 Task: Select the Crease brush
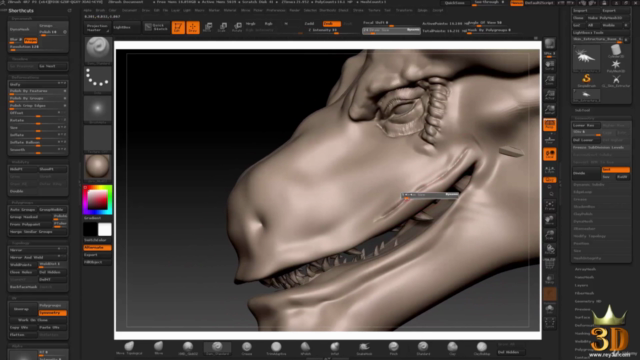point(247,348)
